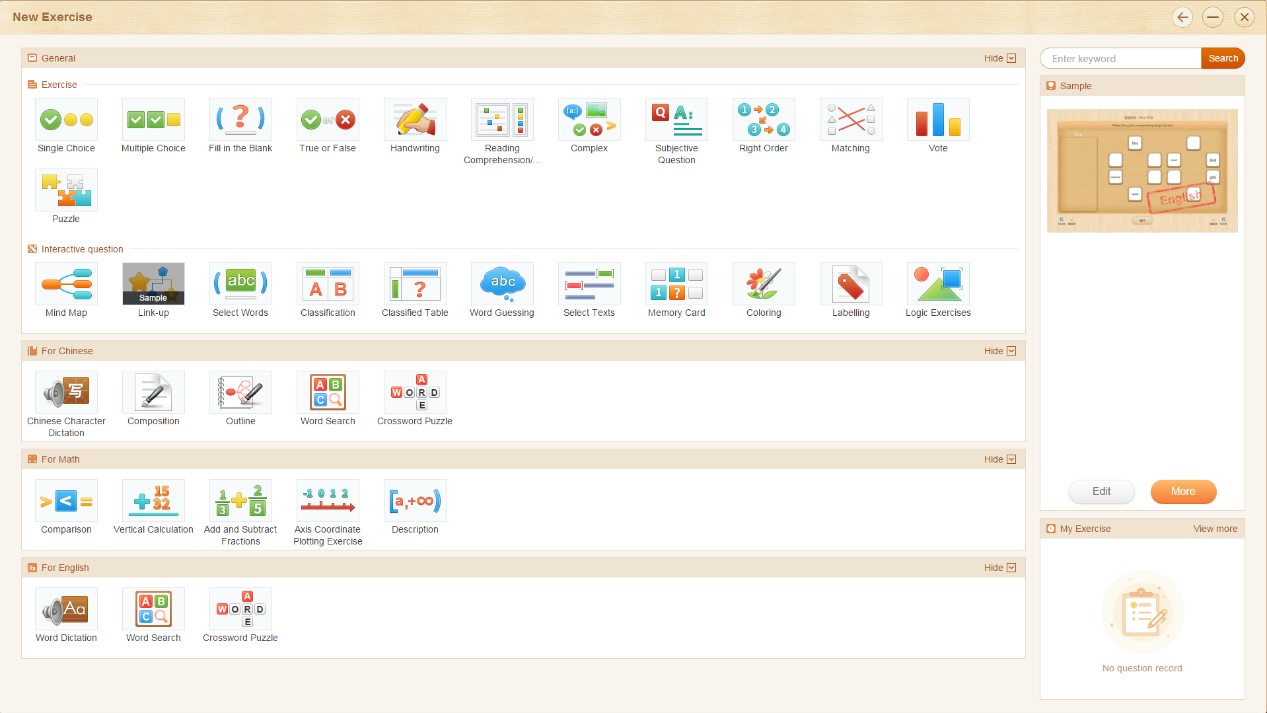Open the Select Words exercise

click(241, 284)
